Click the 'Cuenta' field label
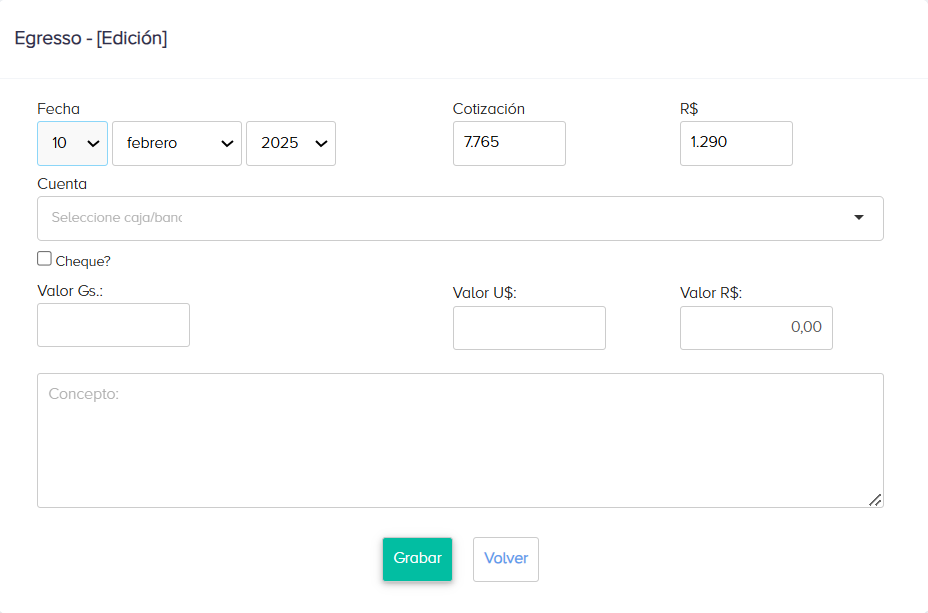The height and width of the screenshot is (613, 928). tap(62, 184)
